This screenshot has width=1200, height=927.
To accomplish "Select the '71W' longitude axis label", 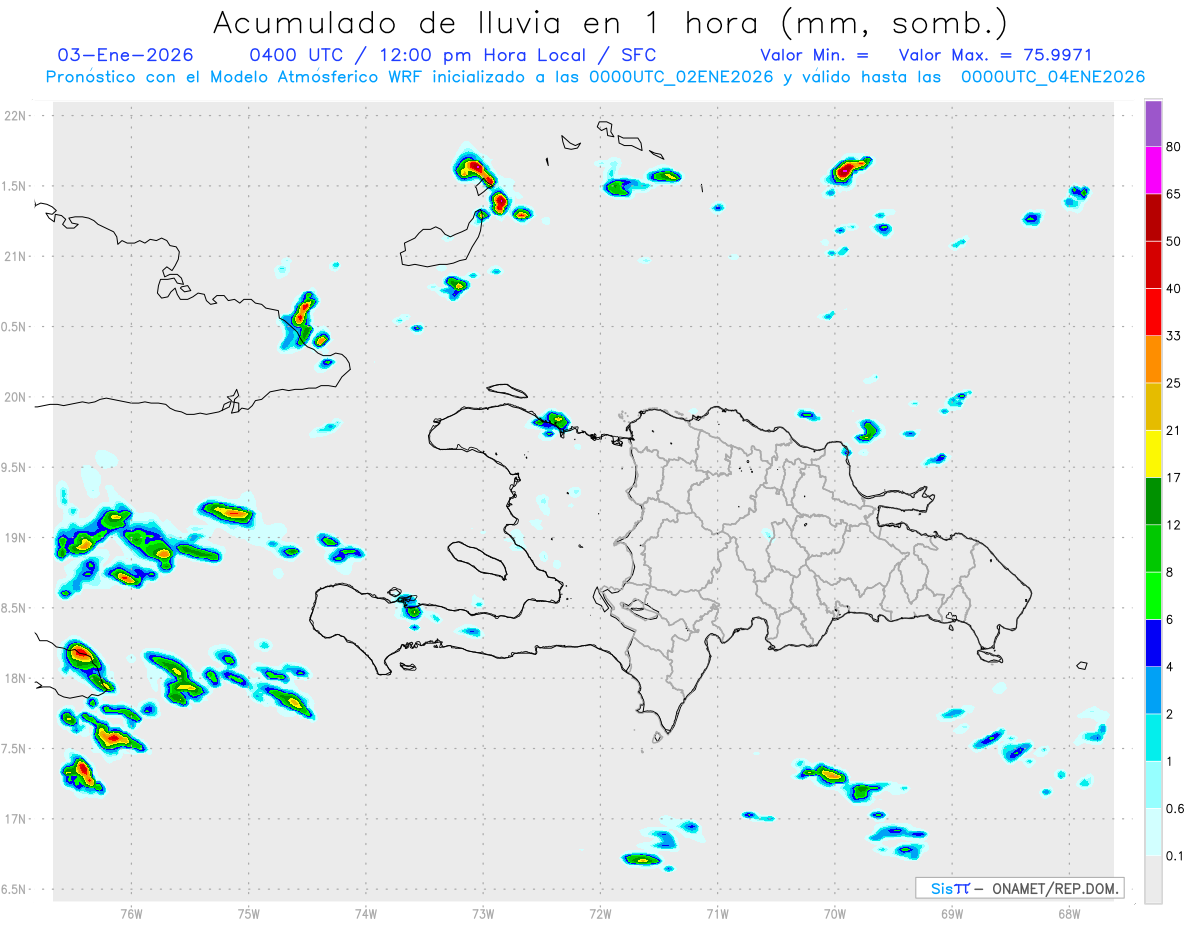I will coord(717,914).
